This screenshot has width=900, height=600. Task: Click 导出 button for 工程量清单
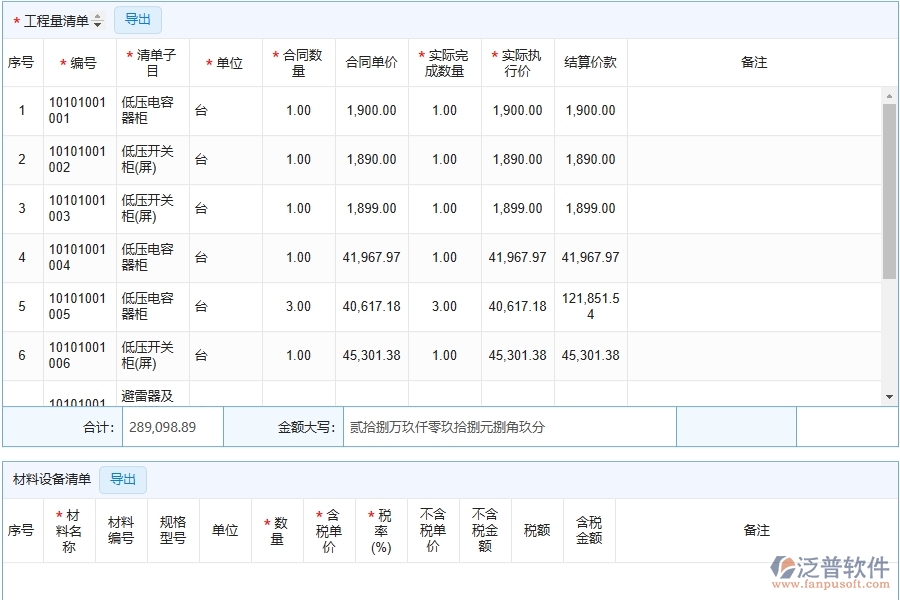tap(137, 19)
